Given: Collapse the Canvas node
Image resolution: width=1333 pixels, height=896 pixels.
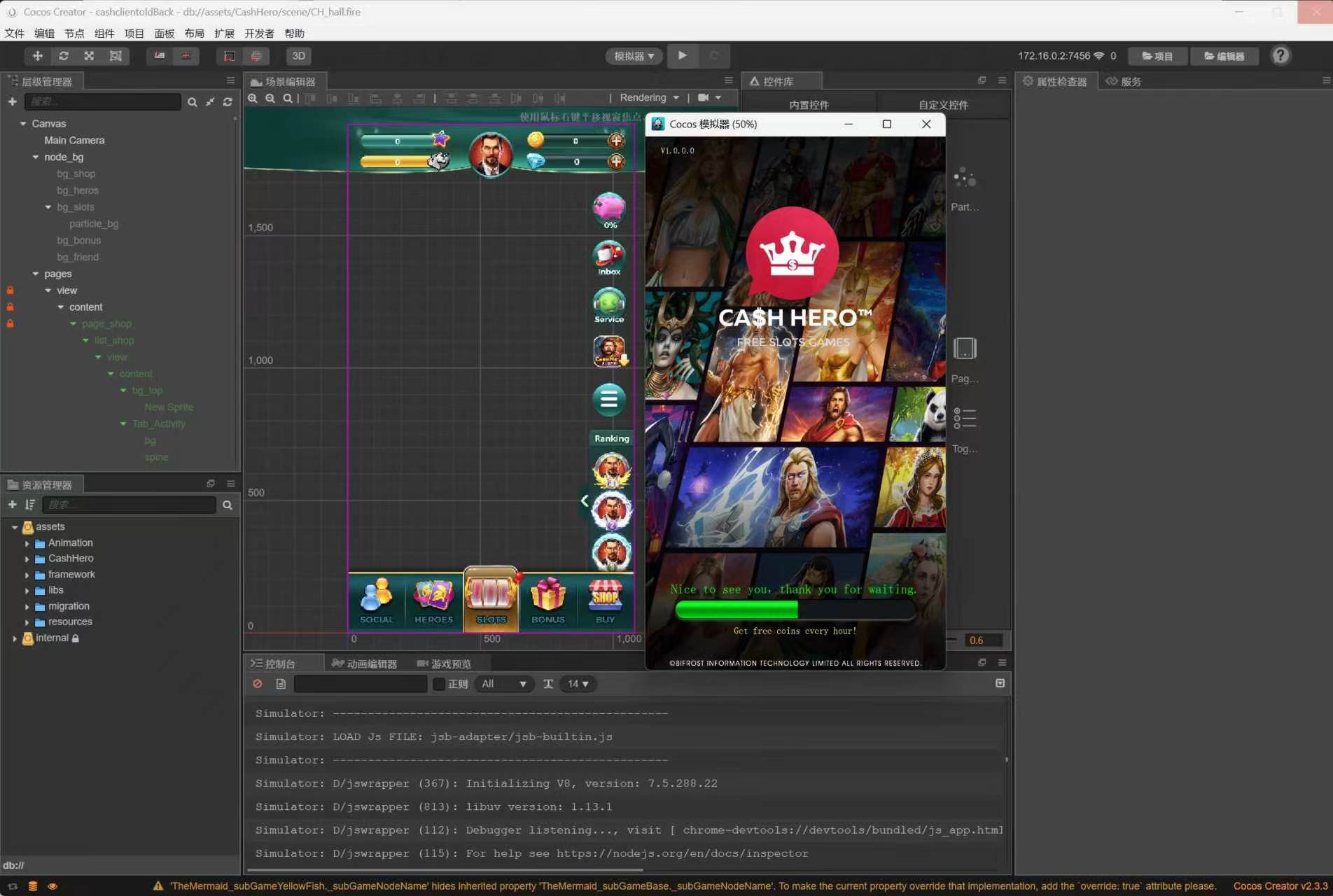Looking at the screenshot, I should pos(23,124).
